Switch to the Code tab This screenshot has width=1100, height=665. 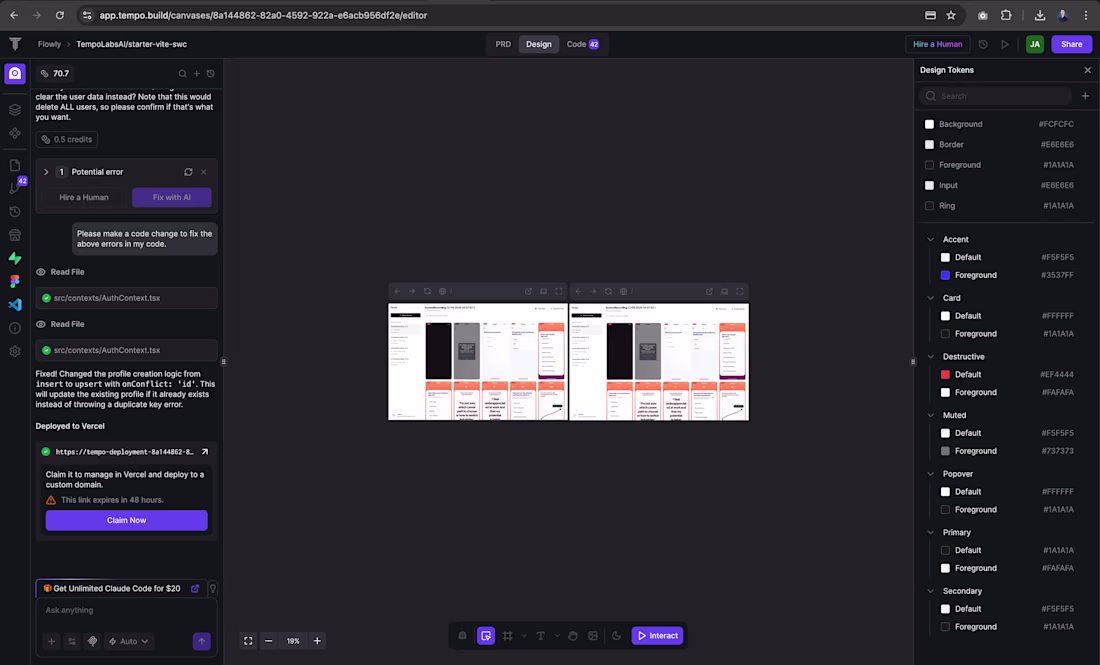582,44
